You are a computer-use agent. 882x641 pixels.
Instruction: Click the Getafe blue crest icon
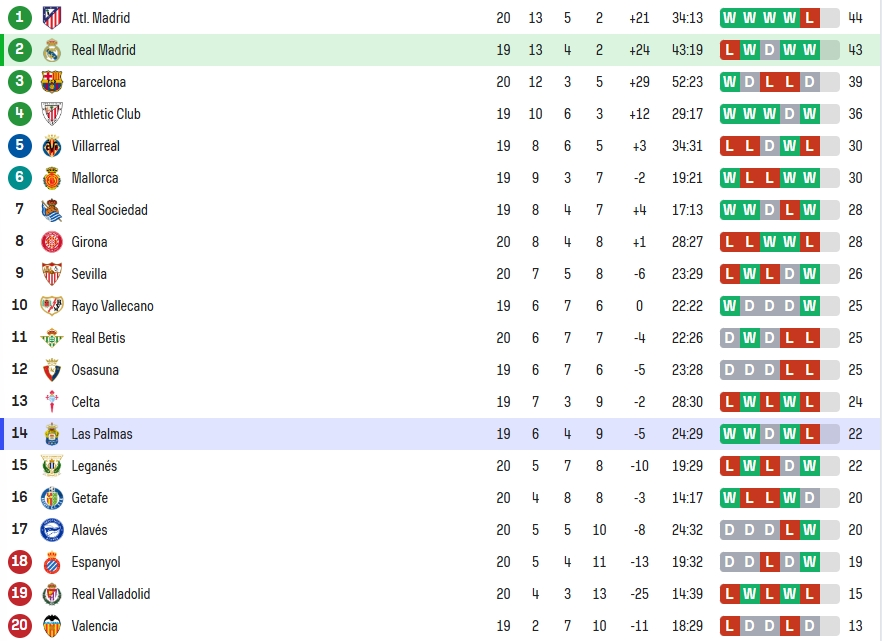(52, 498)
